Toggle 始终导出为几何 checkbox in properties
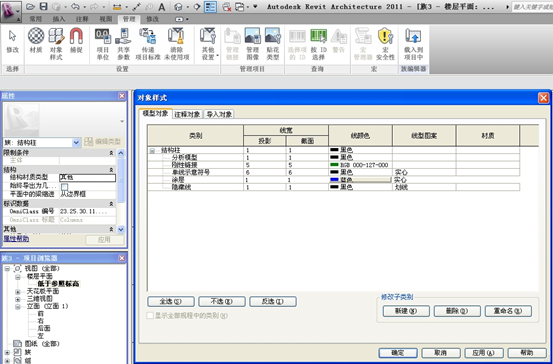Viewport: 553px width, 364px height. pyautogui.click(x=65, y=187)
